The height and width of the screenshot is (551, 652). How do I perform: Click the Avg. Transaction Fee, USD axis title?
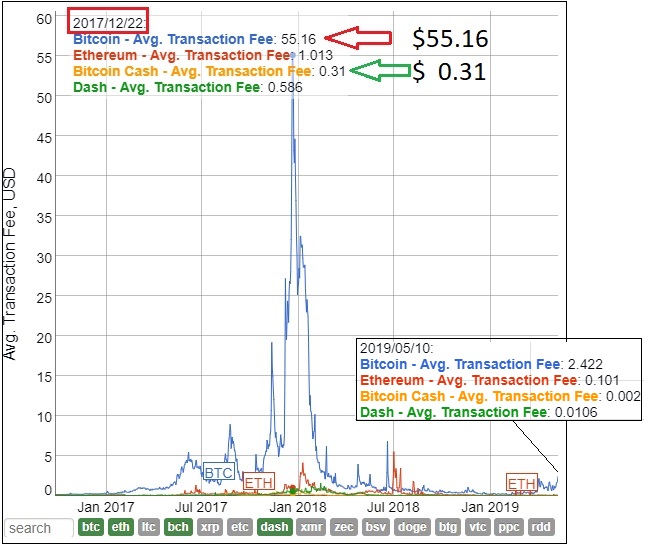tap(9, 264)
